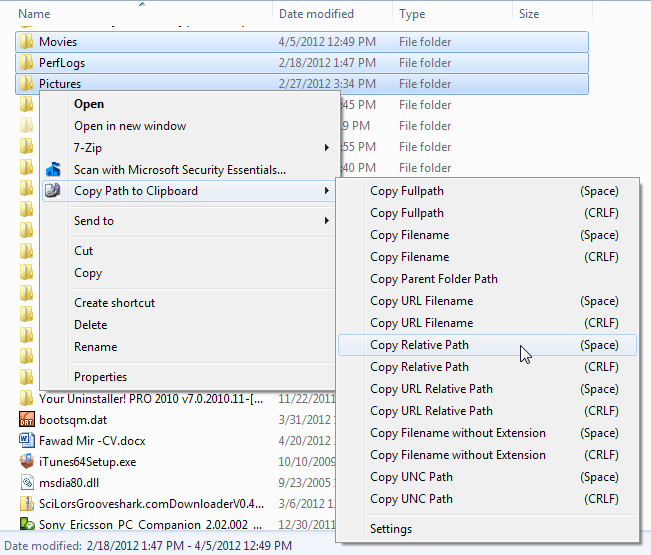Click the Copy Path to Clipboard icon
The height and width of the screenshot is (555, 651).
click(53, 191)
